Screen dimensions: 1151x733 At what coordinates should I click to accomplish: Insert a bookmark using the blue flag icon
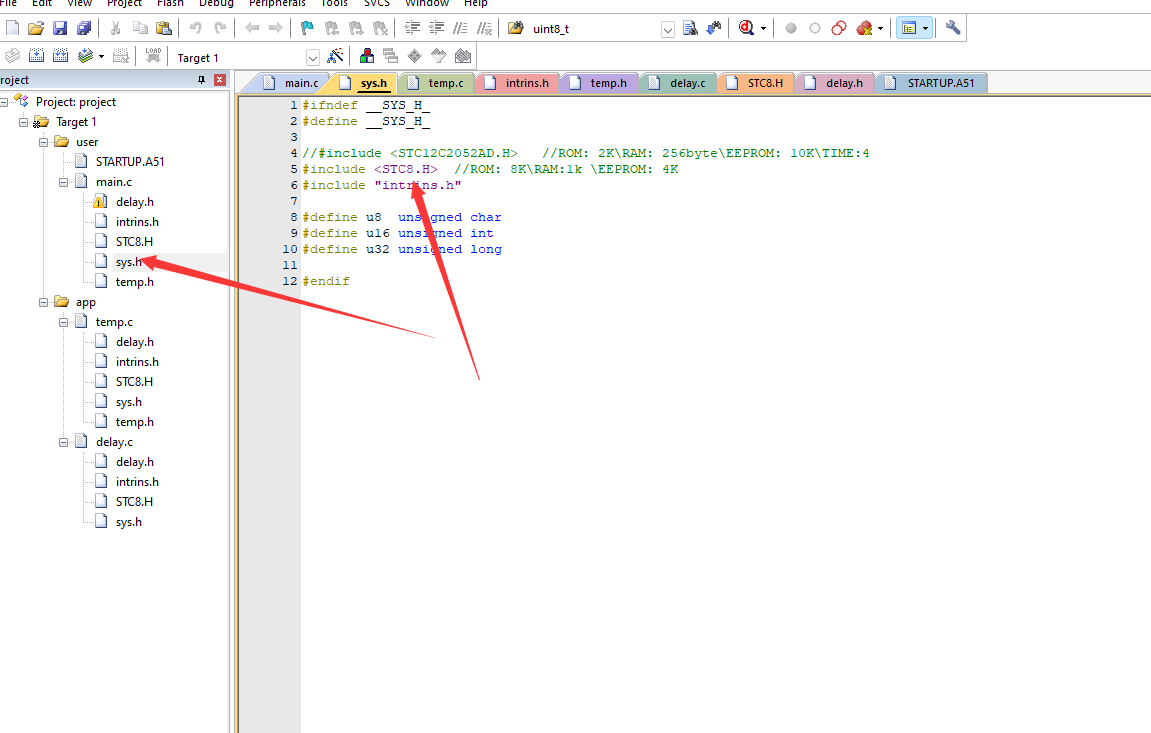[307, 28]
